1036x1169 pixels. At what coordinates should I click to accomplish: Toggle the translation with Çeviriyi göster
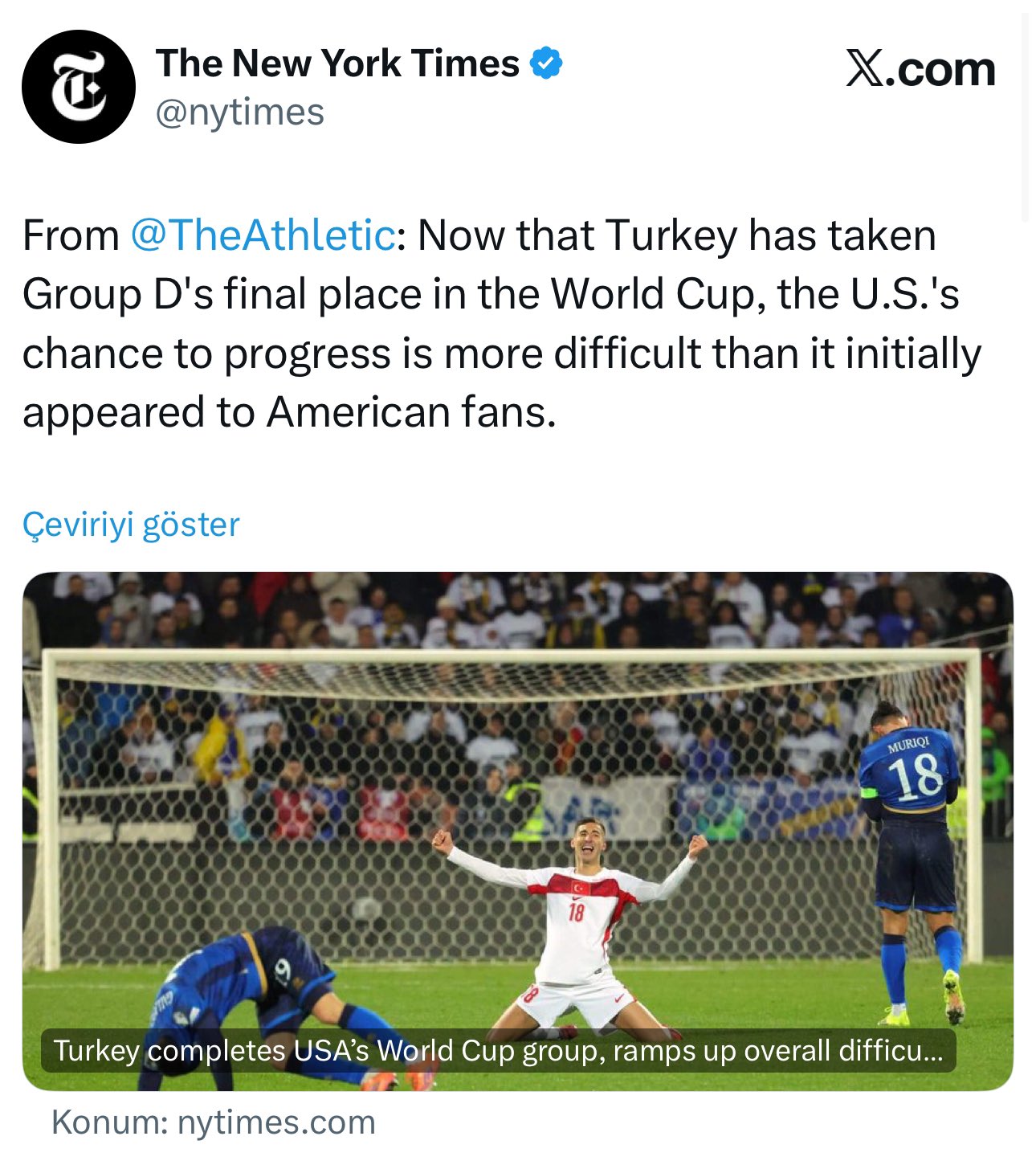tap(131, 523)
